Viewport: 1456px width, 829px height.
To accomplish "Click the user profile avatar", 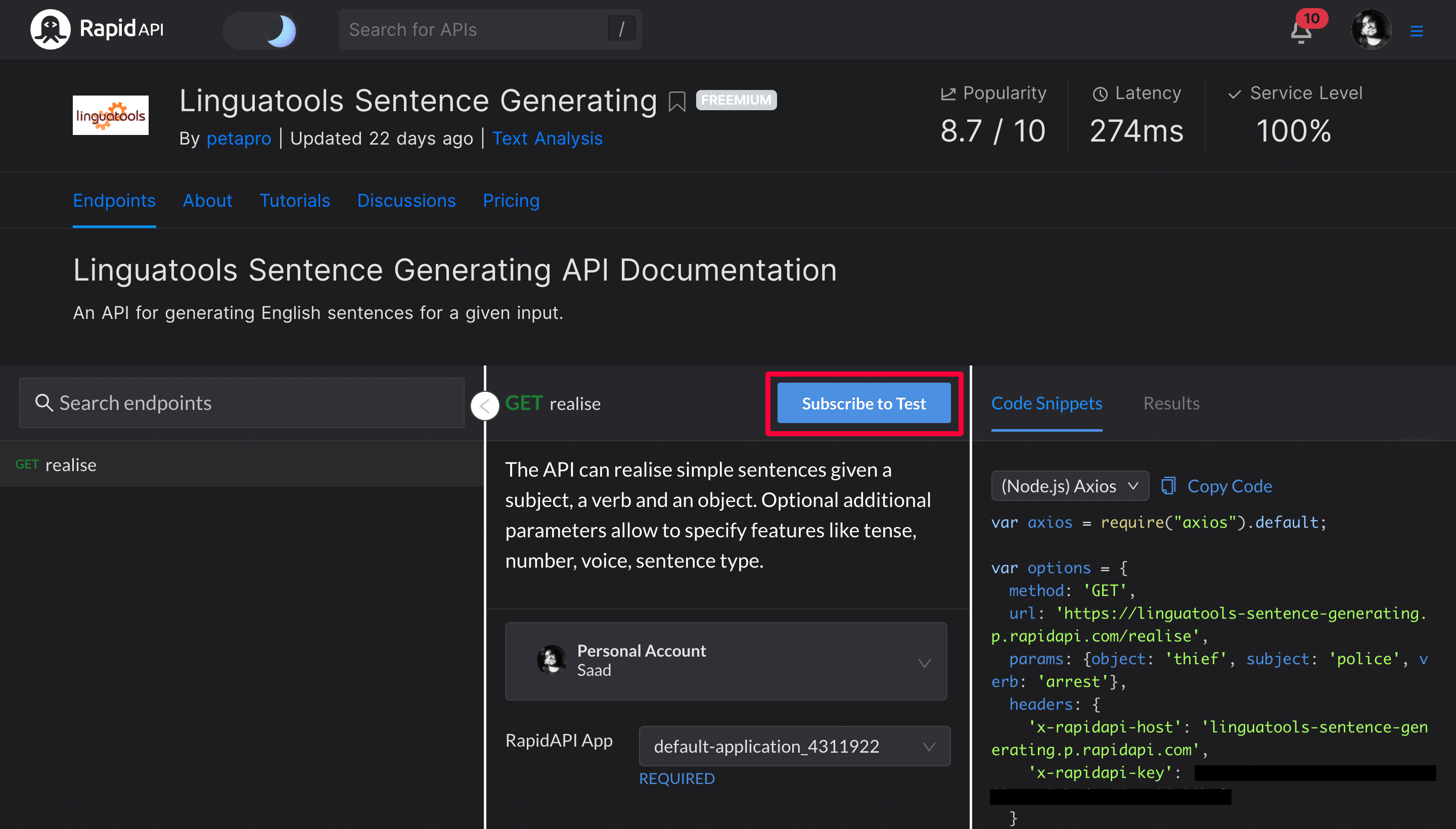I will coord(1371,30).
